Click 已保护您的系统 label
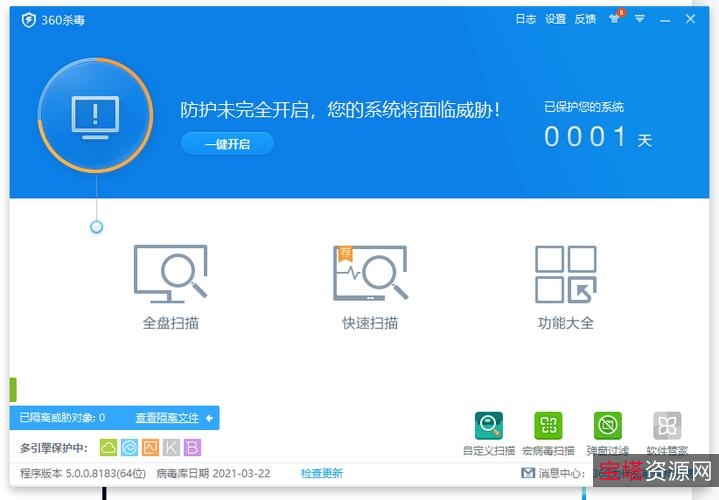Viewport: 719px width, 500px height. pyautogui.click(x=584, y=107)
